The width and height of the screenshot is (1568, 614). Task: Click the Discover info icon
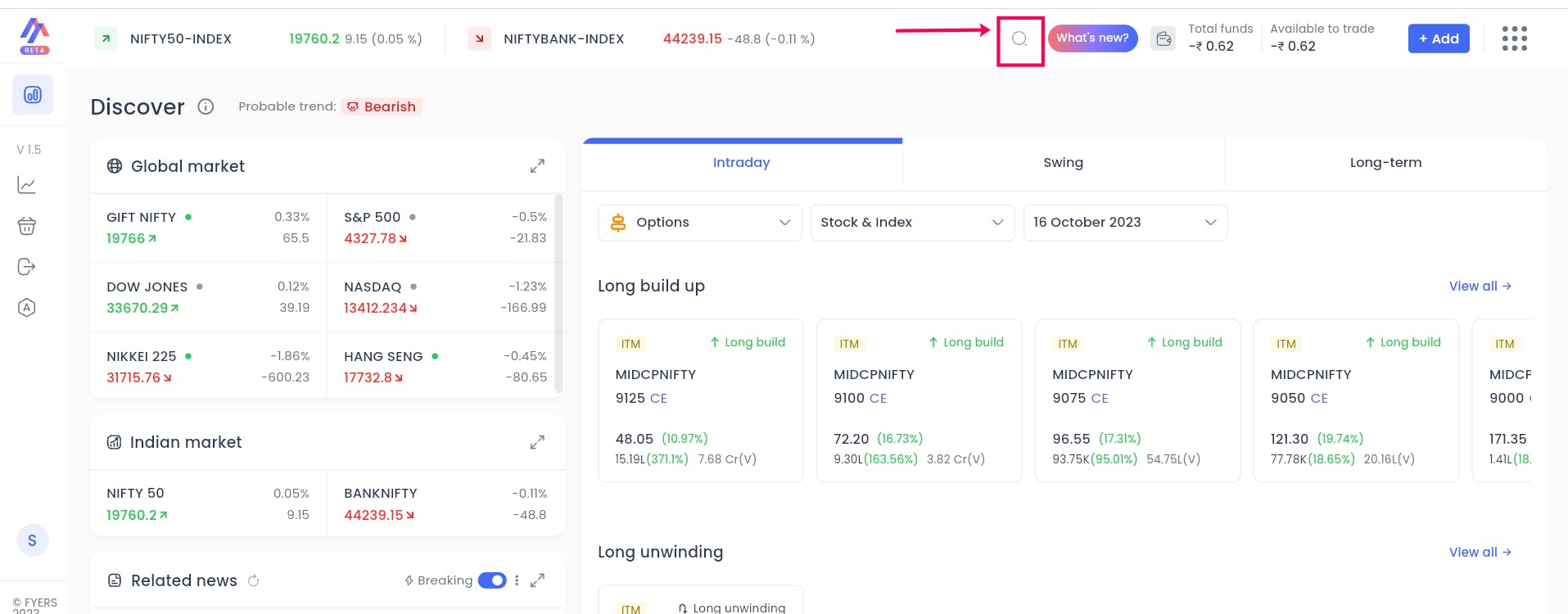pos(206,106)
